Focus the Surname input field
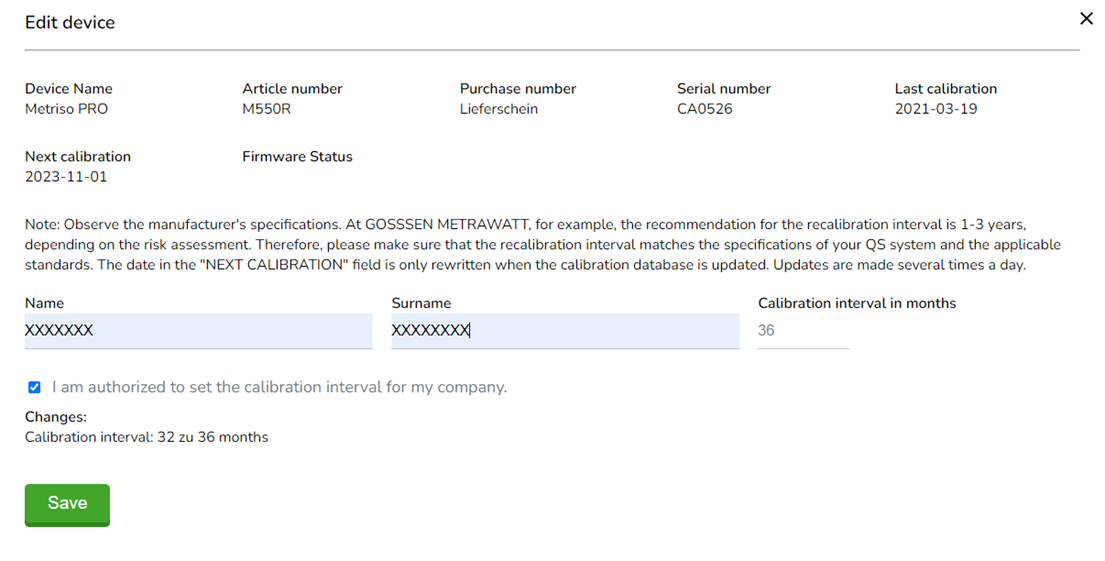Image resolution: width=1105 pixels, height=561 pixels. click(x=565, y=331)
